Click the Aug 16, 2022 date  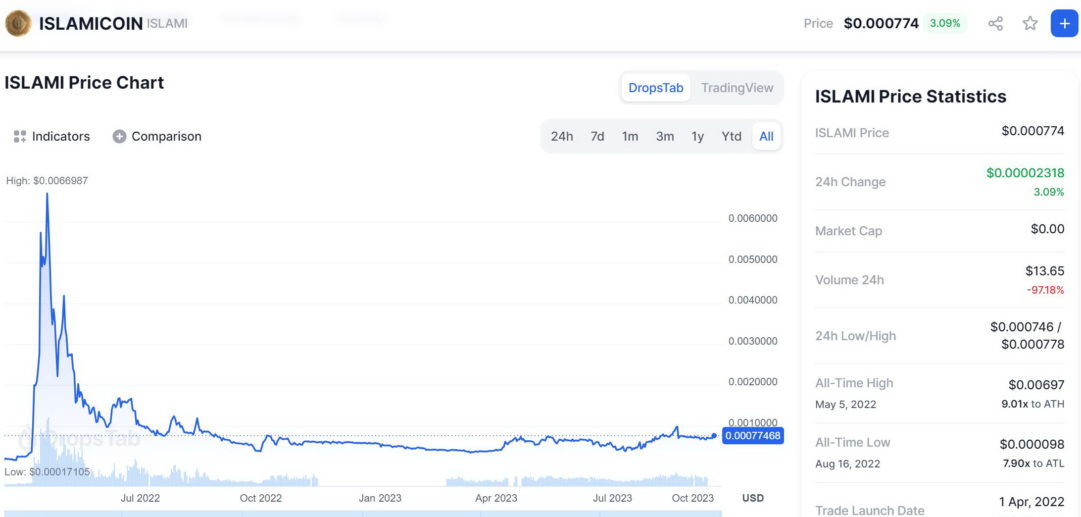[847, 464]
